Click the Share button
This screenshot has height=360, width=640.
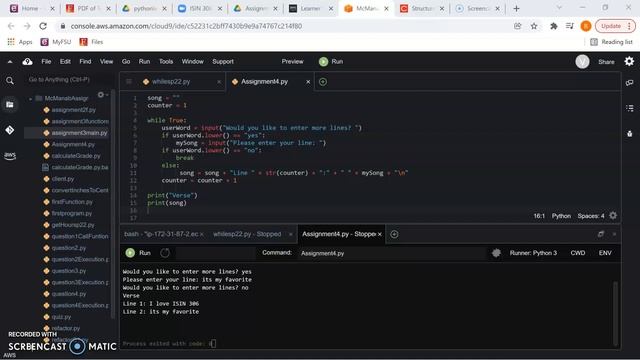click(606, 62)
